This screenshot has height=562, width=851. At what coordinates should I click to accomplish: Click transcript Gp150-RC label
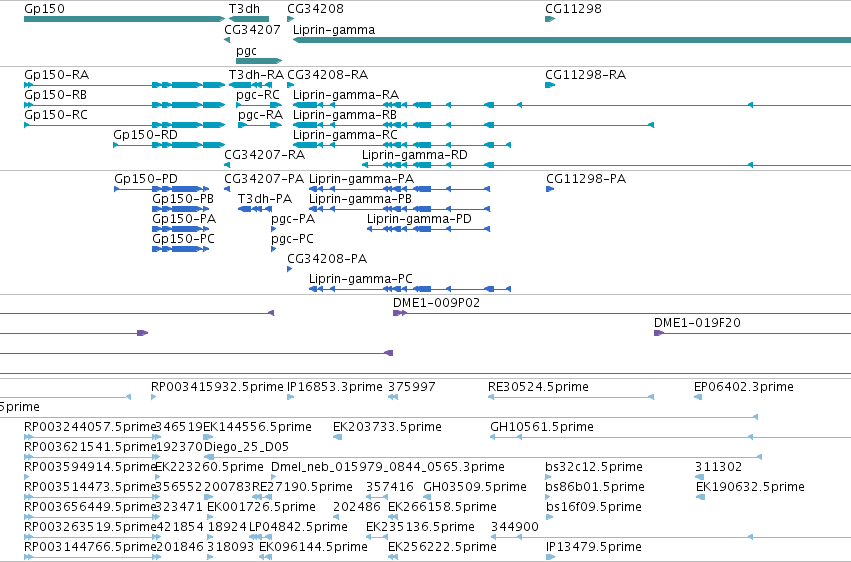(56, 114)
